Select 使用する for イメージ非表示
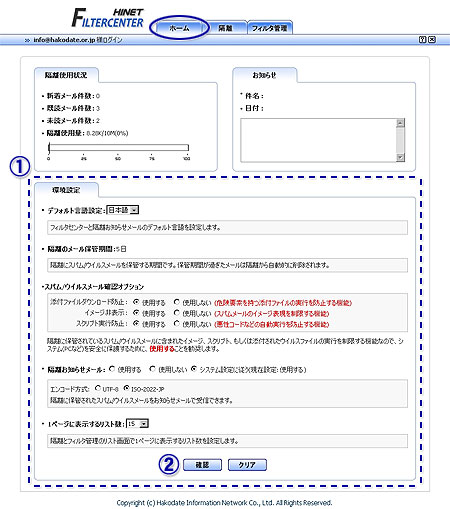The image size is (450, 509). pos(136,313)
